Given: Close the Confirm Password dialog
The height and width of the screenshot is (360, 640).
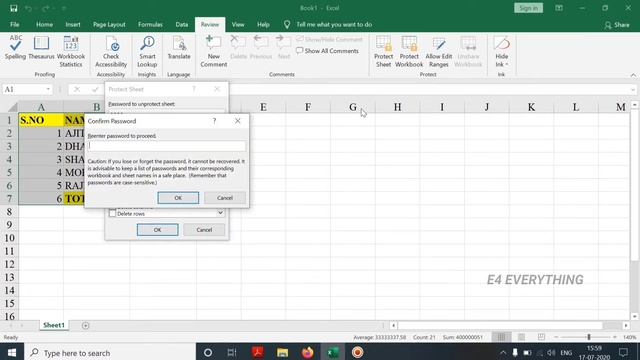Looking at the screenshot, I should tap(238, 121).
